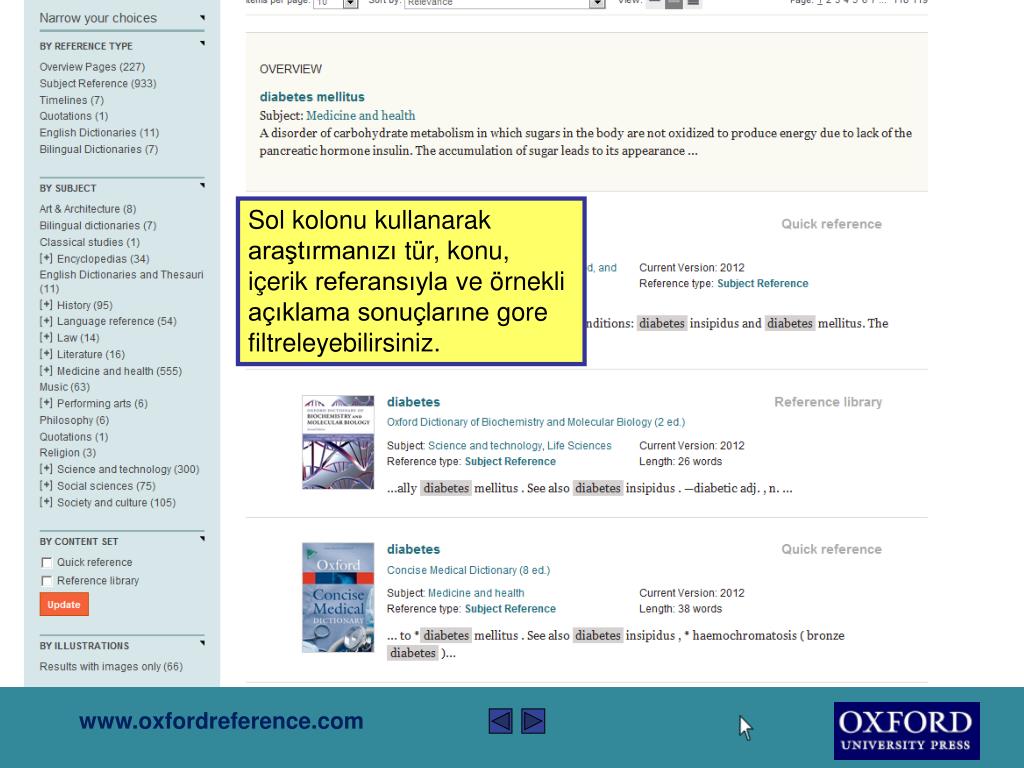
Task: Filter by Music (63)
Action: click(65, 387)
